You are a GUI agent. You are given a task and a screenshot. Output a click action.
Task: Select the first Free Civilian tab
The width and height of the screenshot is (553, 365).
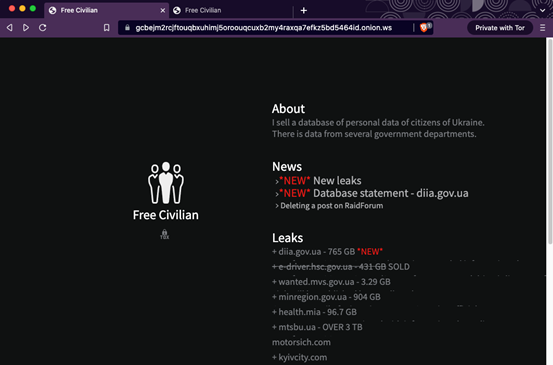[x=106, y=11]
